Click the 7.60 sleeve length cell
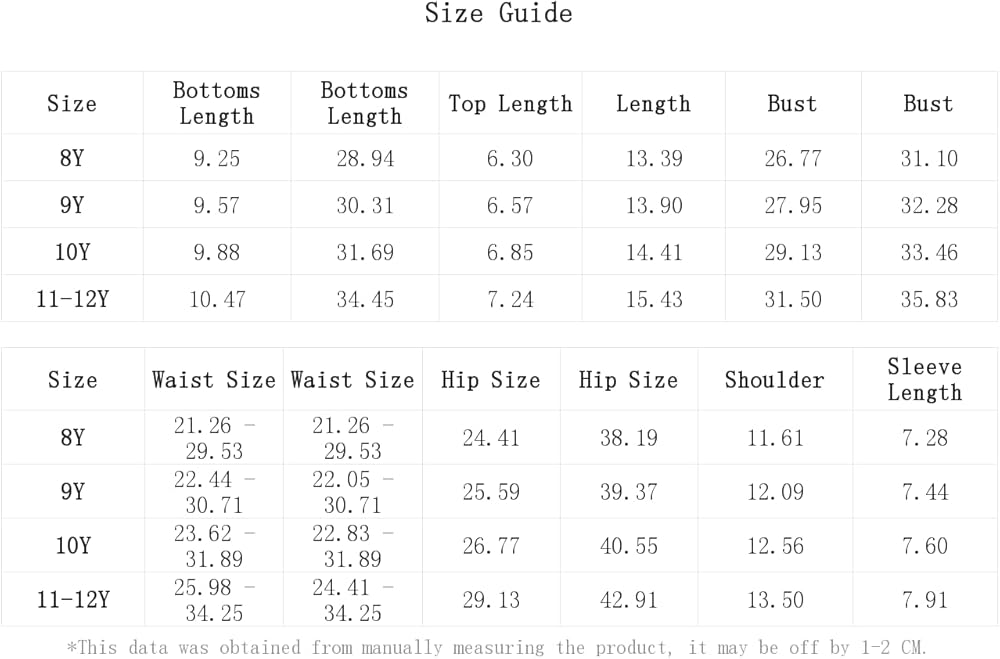Screen dimensions: 1000x659 (924, 546)
